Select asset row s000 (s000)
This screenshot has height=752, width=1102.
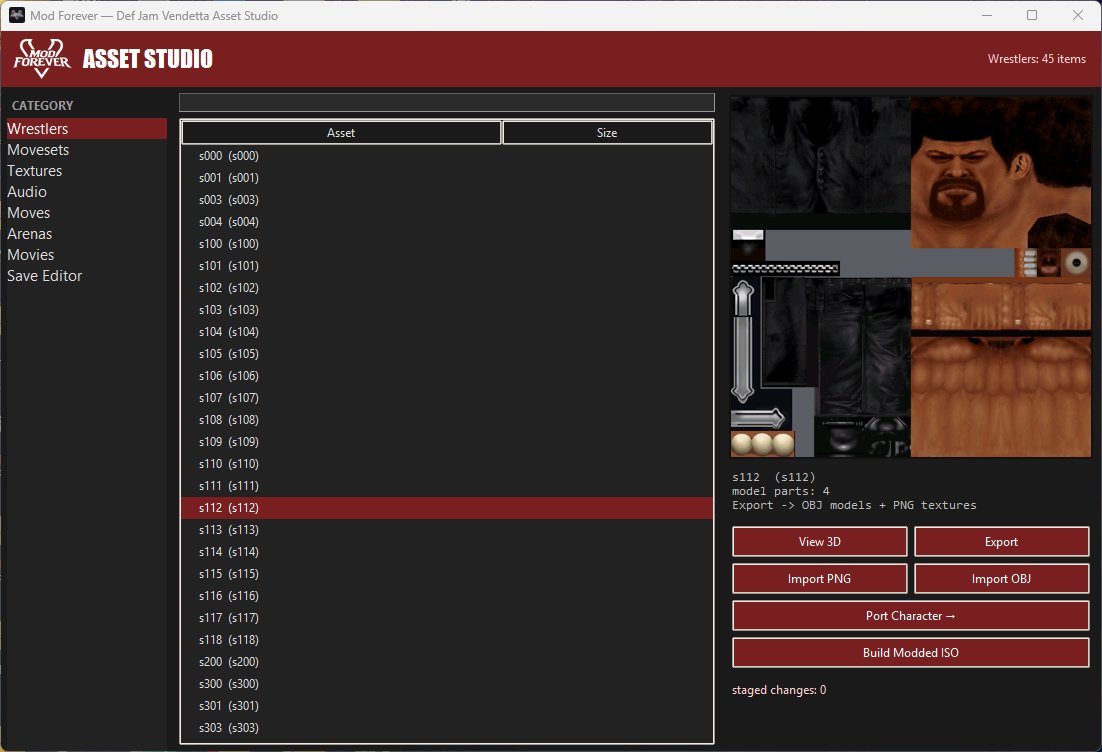tap(447, 156)
